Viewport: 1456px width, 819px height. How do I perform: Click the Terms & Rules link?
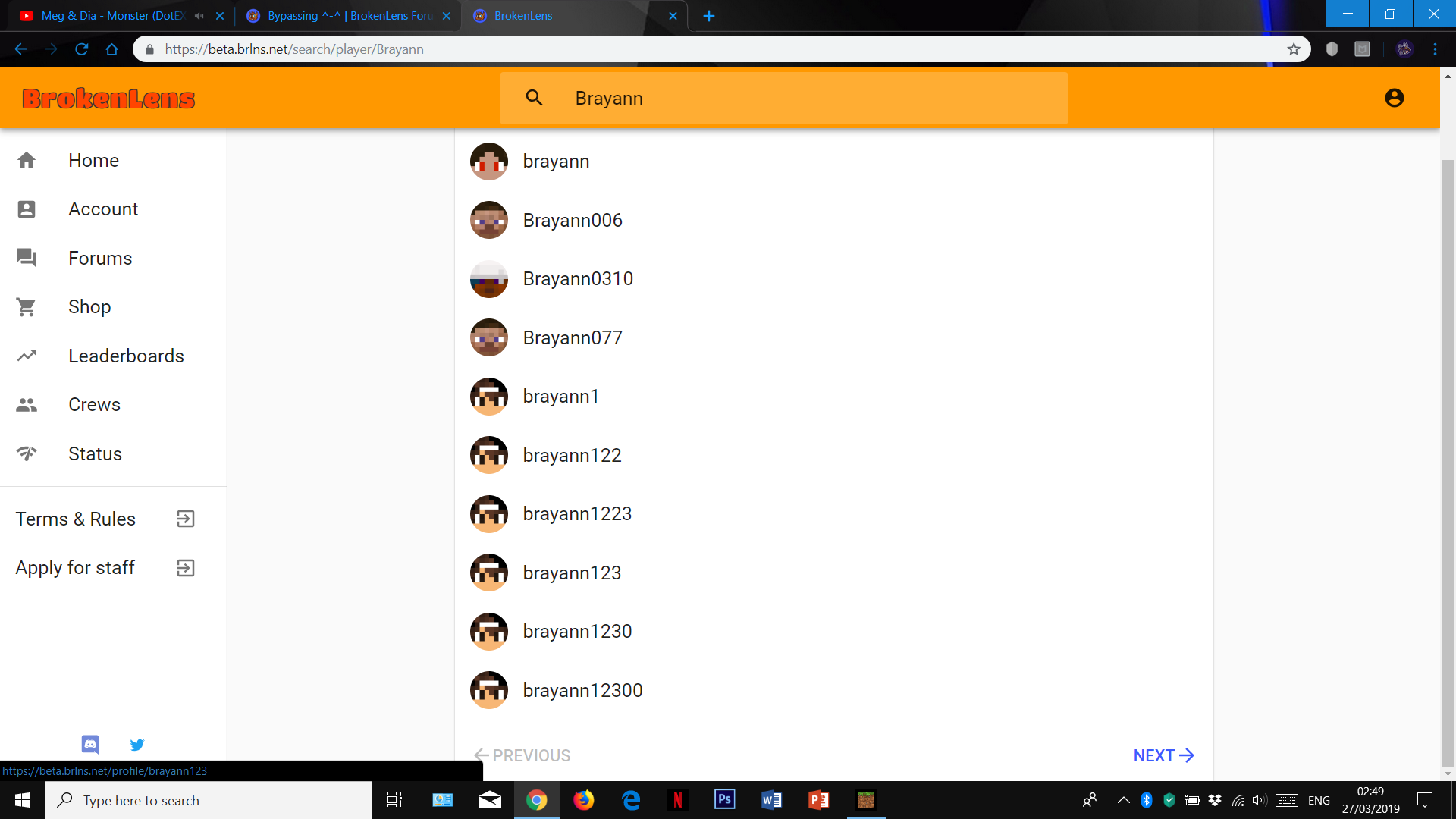113,519
